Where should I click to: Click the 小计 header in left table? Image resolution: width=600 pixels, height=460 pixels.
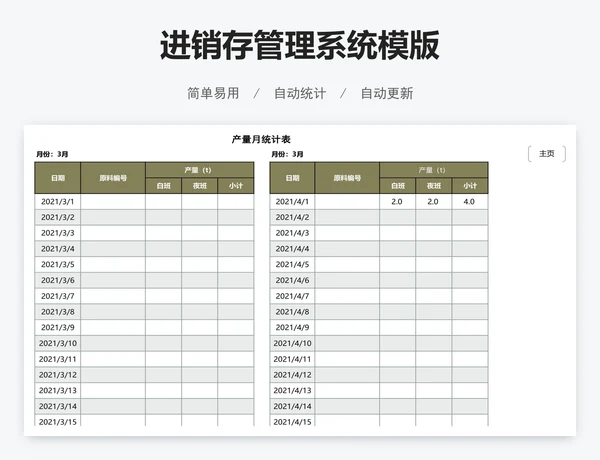[x=236, y=186]
